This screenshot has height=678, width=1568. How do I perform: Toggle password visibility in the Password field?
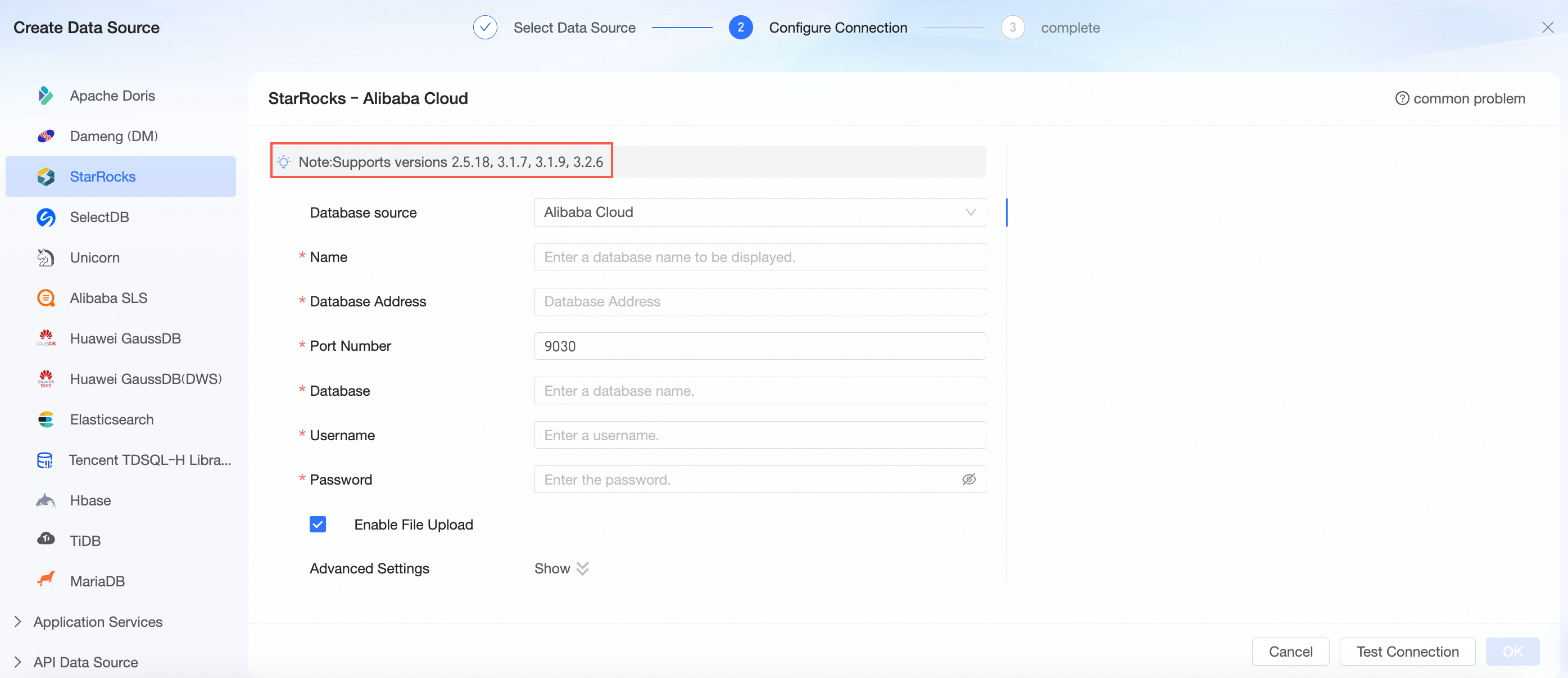pos(969,480)
